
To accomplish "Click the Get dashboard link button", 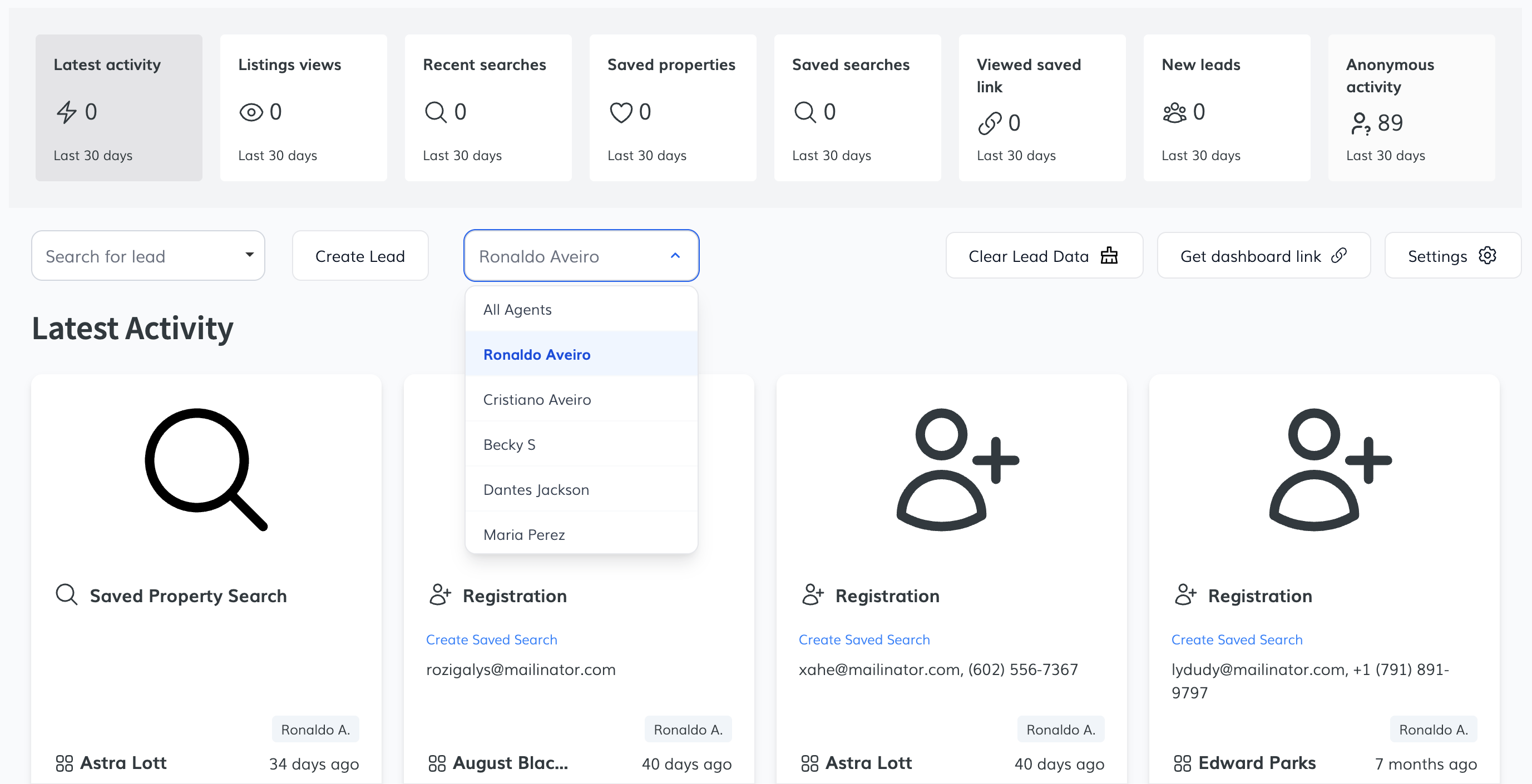I will tap(1263, 256).
